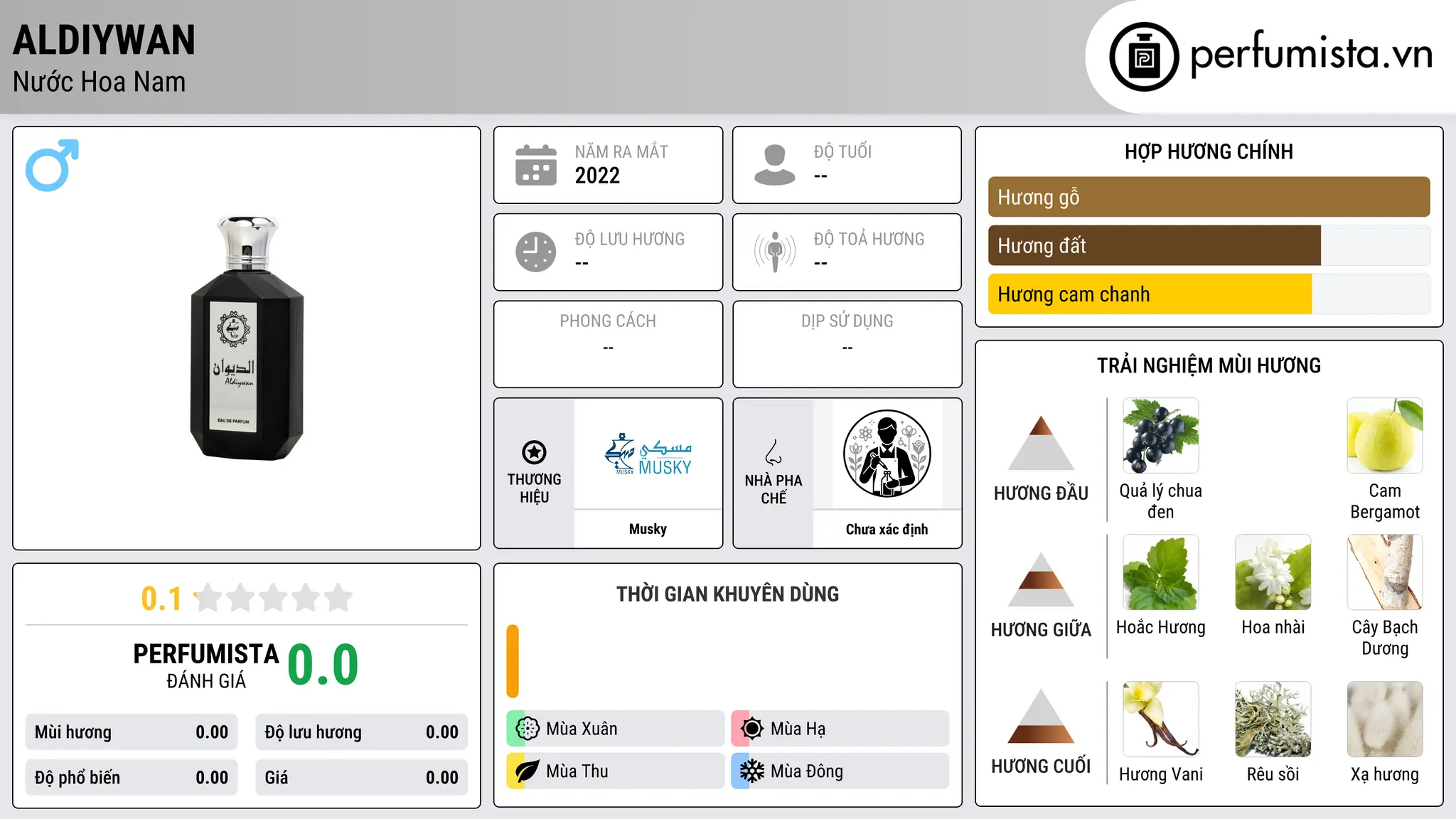Image resolution: width=1456 pixels, height=819 pixels.
Task: Click the Hương đầu label text
Action: coord(1041,493)
